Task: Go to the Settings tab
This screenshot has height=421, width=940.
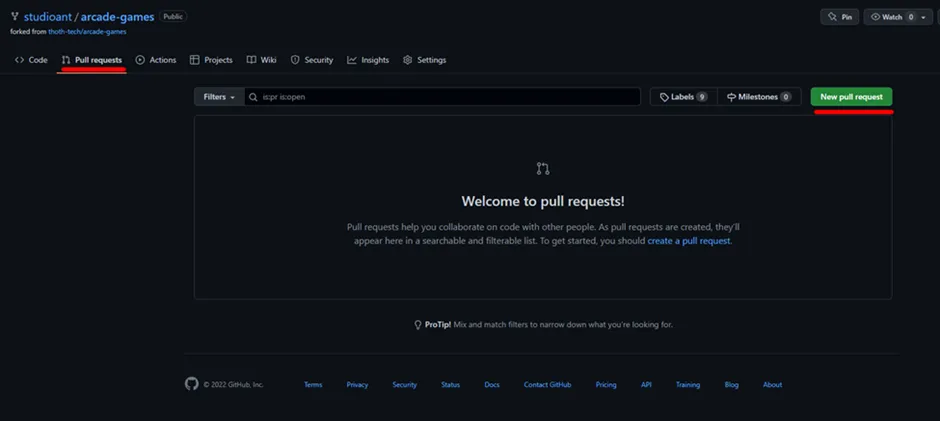Action: [424, 60]
